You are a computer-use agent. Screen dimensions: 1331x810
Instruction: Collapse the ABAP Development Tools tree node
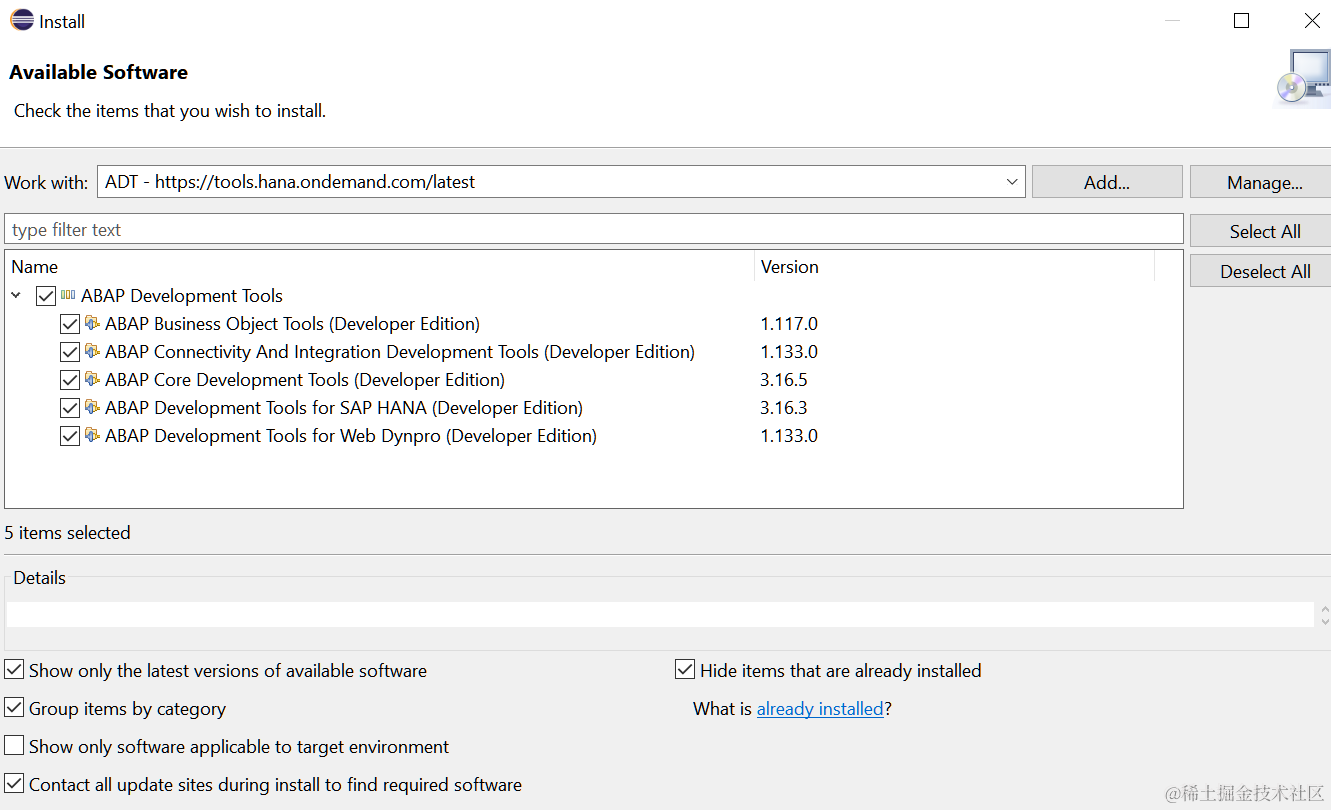pyautogui.click(x=16, y=296)
